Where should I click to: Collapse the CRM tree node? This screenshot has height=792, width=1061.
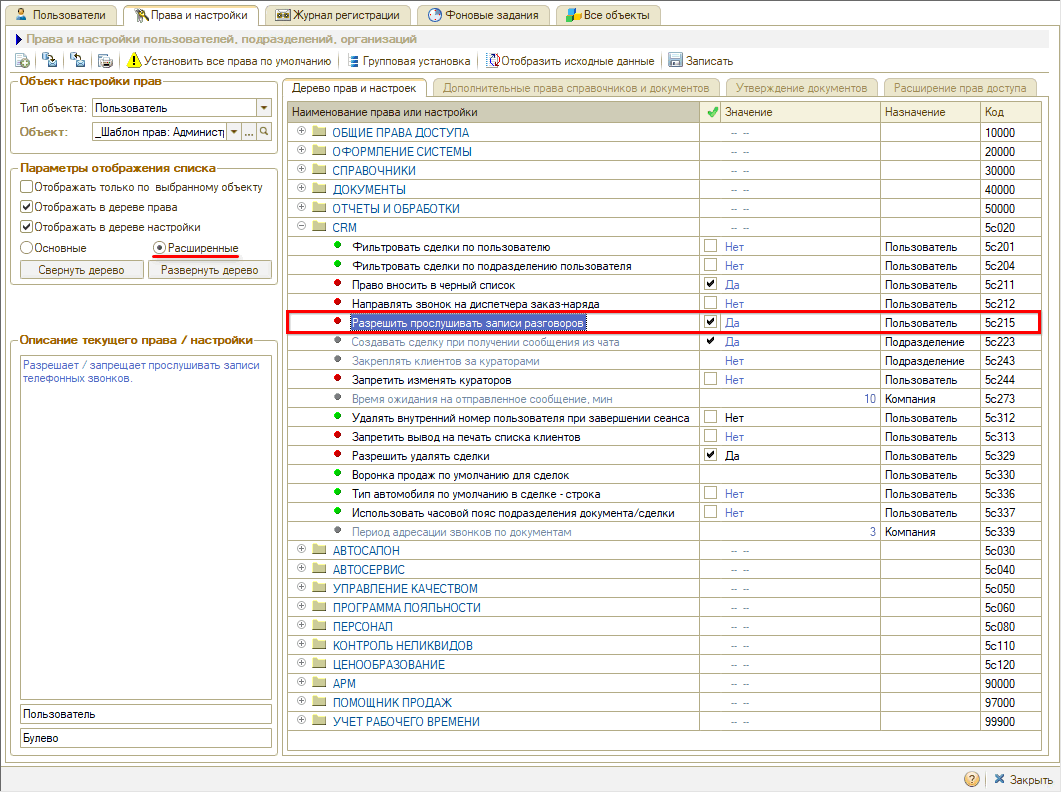point(301,228)
